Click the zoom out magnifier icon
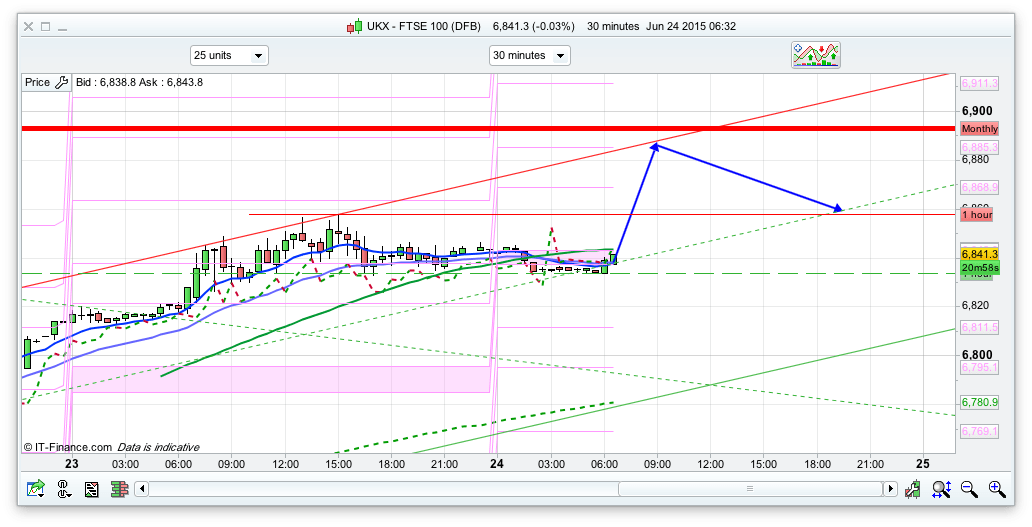 pyautogui.click(x=968, y=489)
